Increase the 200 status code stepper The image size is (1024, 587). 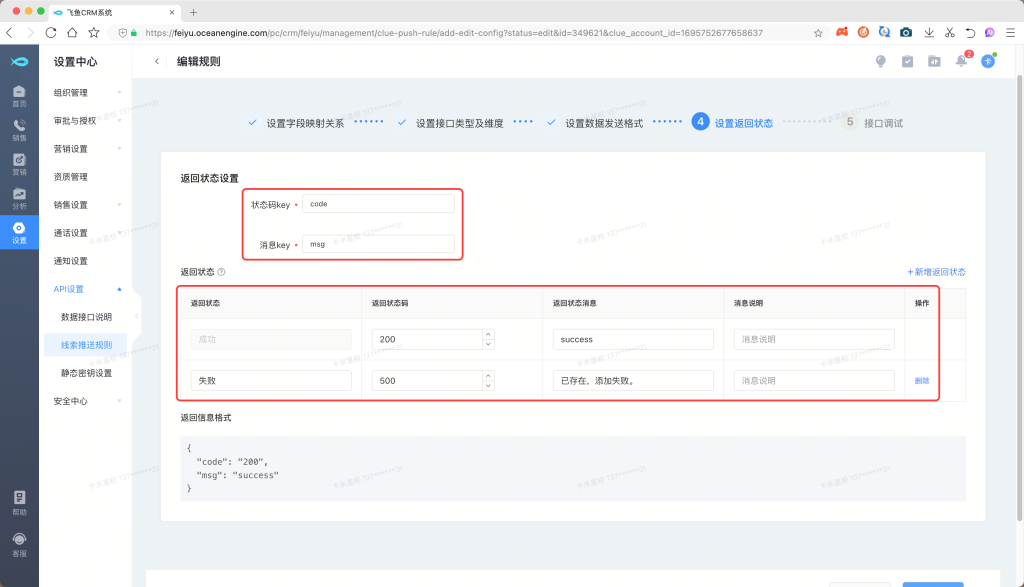488,334
